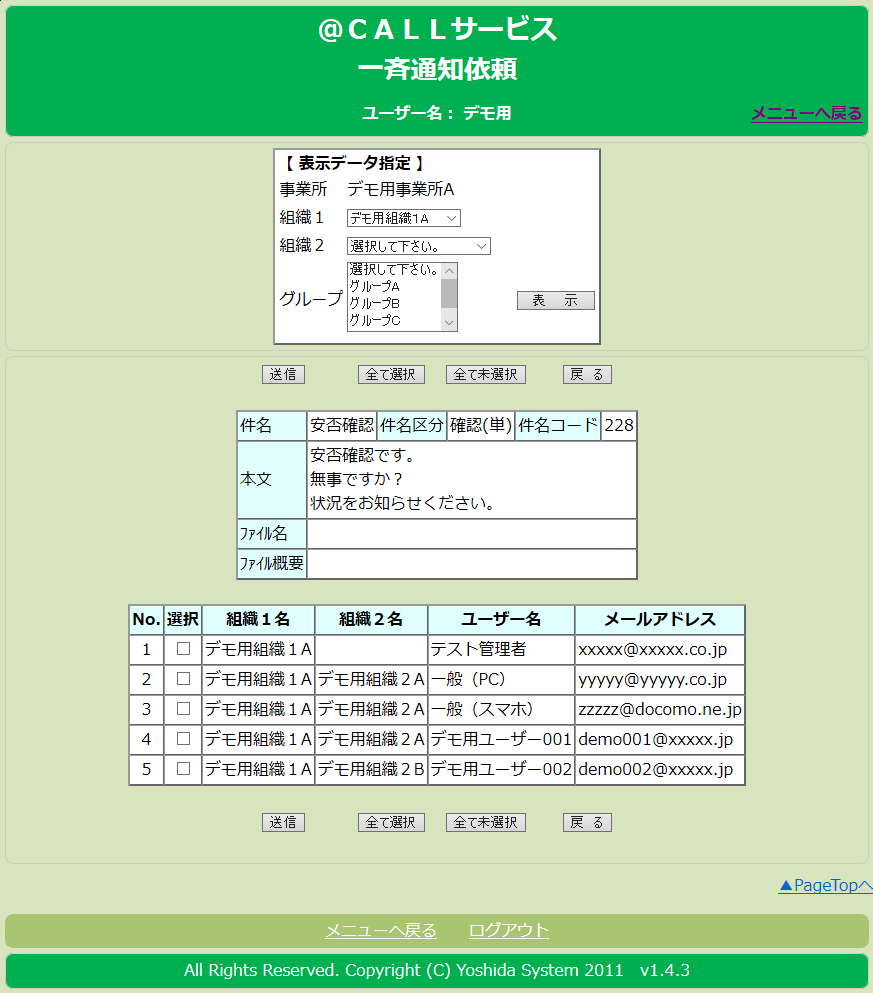Tick the checkbox for 一般（スマホ） row
Viewport: 873px width, 993px height.
tap(183, 709)
